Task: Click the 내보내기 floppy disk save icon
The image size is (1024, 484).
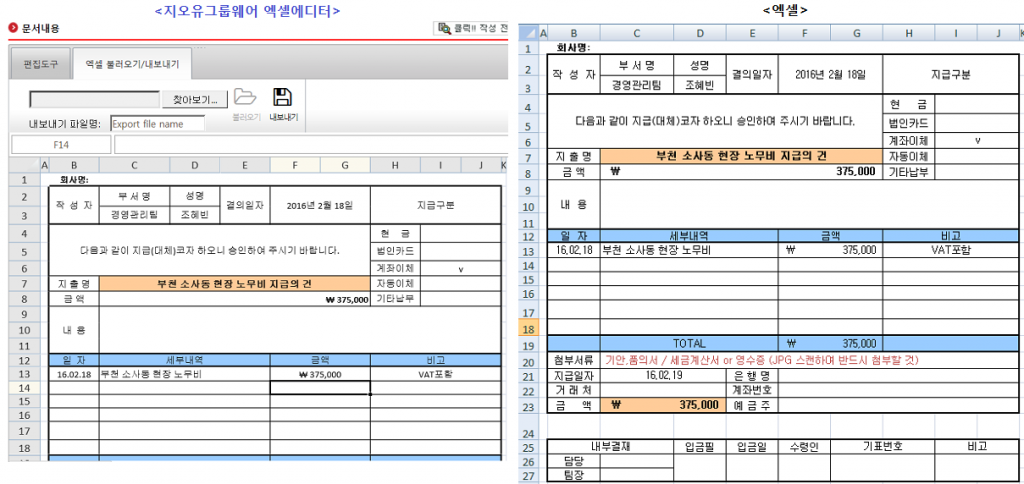Action: [283, 98]
